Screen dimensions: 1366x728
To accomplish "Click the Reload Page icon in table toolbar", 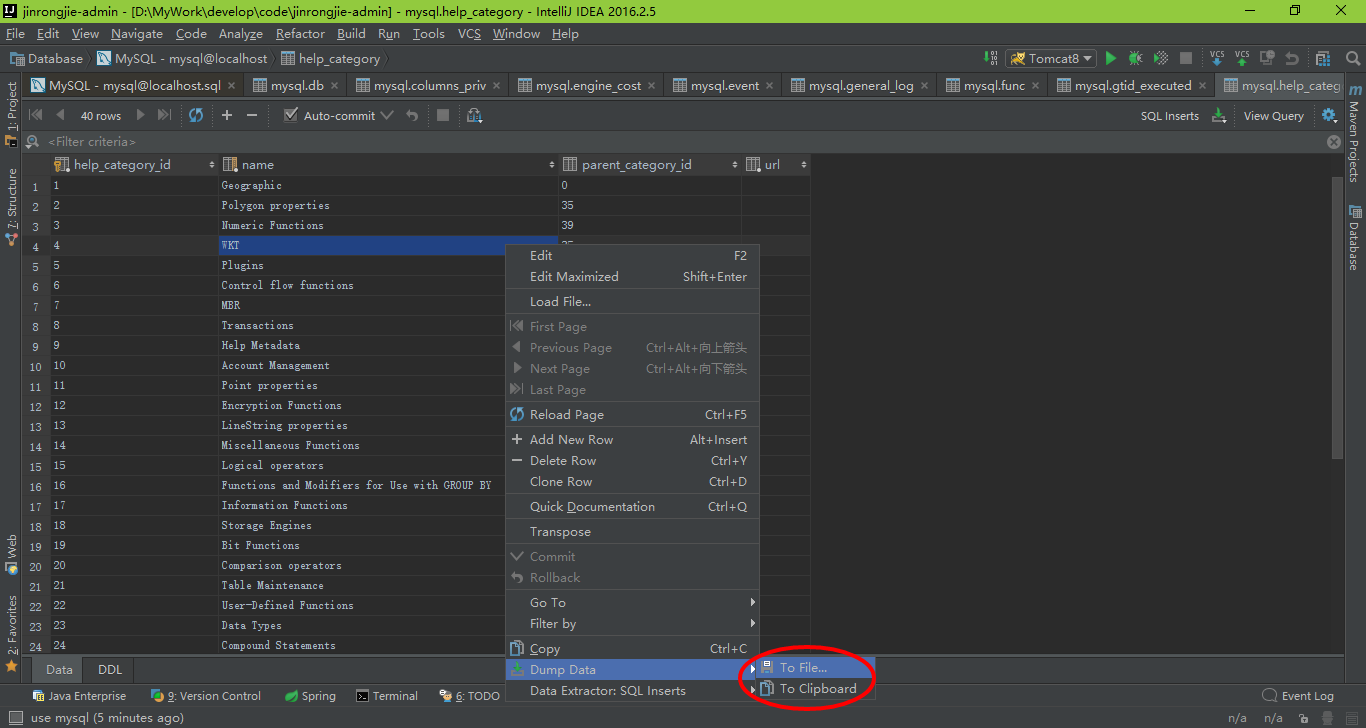I will pyautogui.click(x=196, y=115).
